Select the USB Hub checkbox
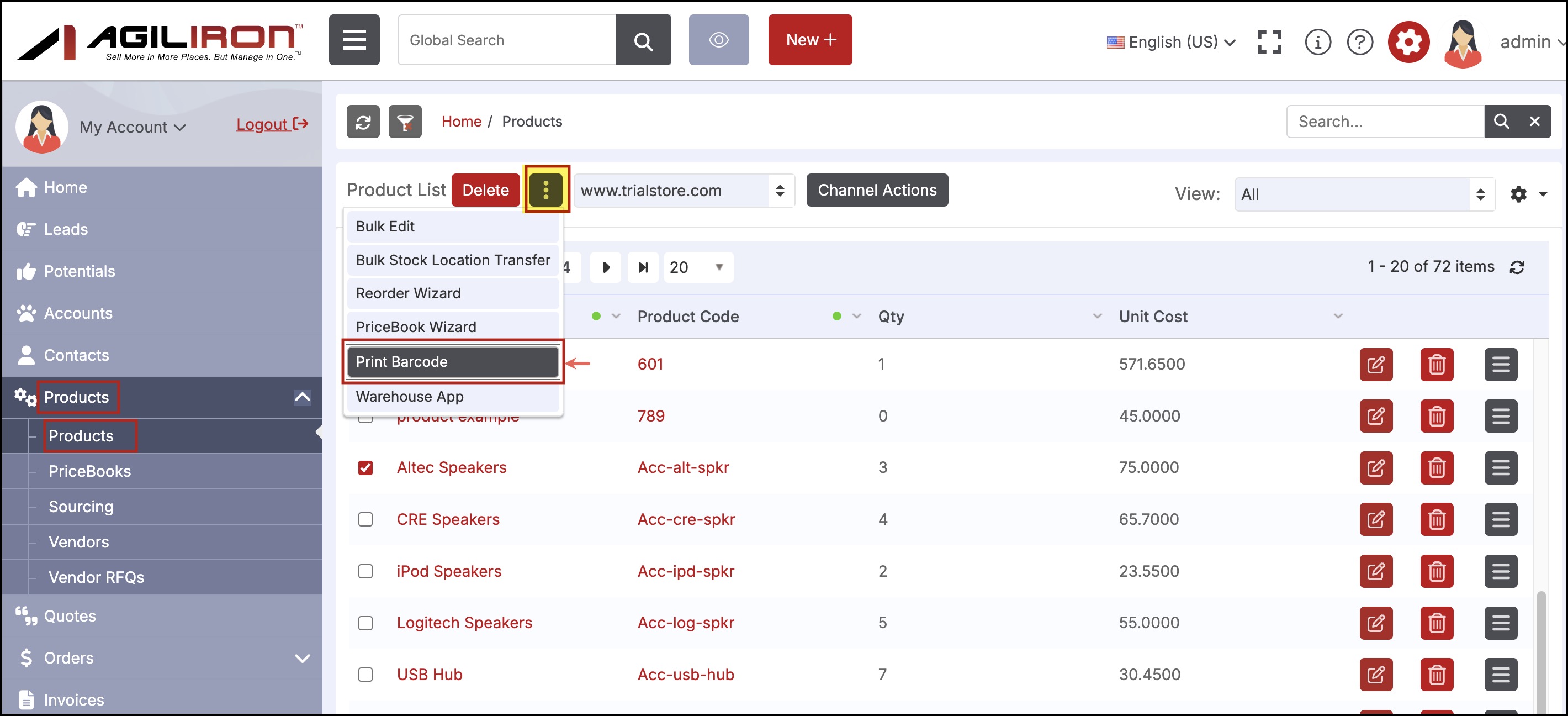The height and width of the screenshot is (716, 1568). click(365, 675)
